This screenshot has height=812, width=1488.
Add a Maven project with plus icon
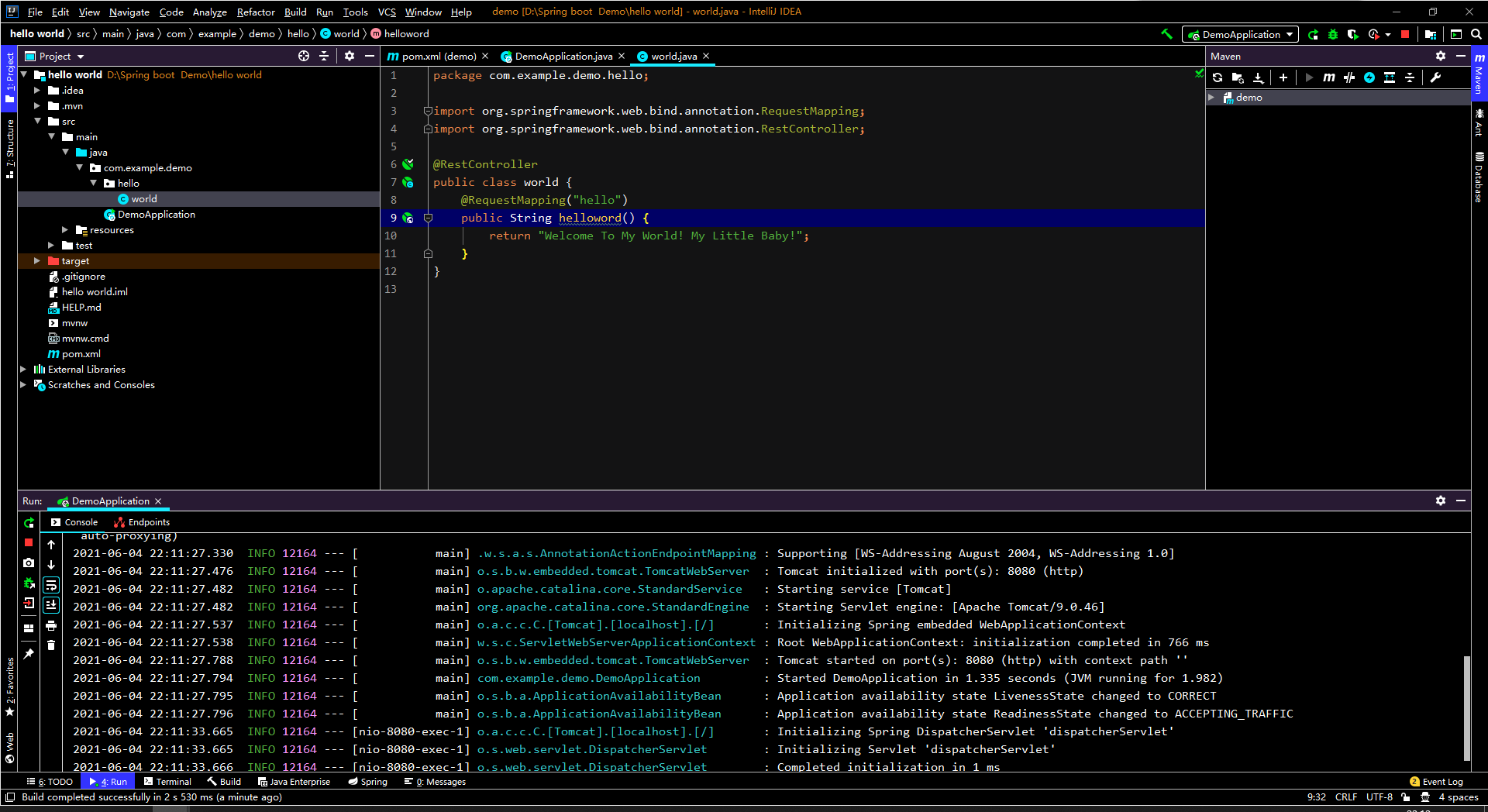coord(1283,77)
